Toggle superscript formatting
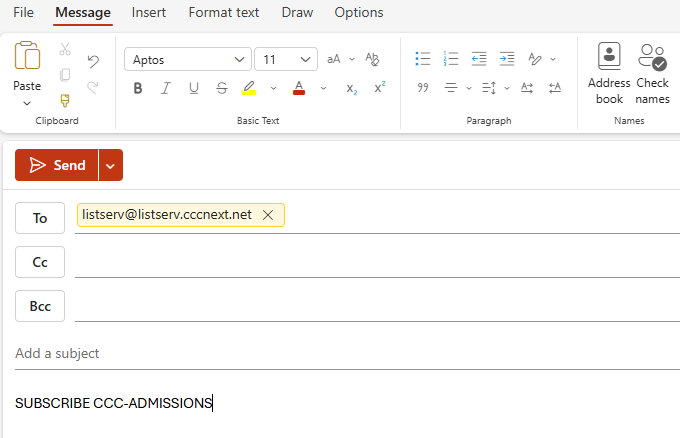This screenshot has height=438, width=680. 379,88
